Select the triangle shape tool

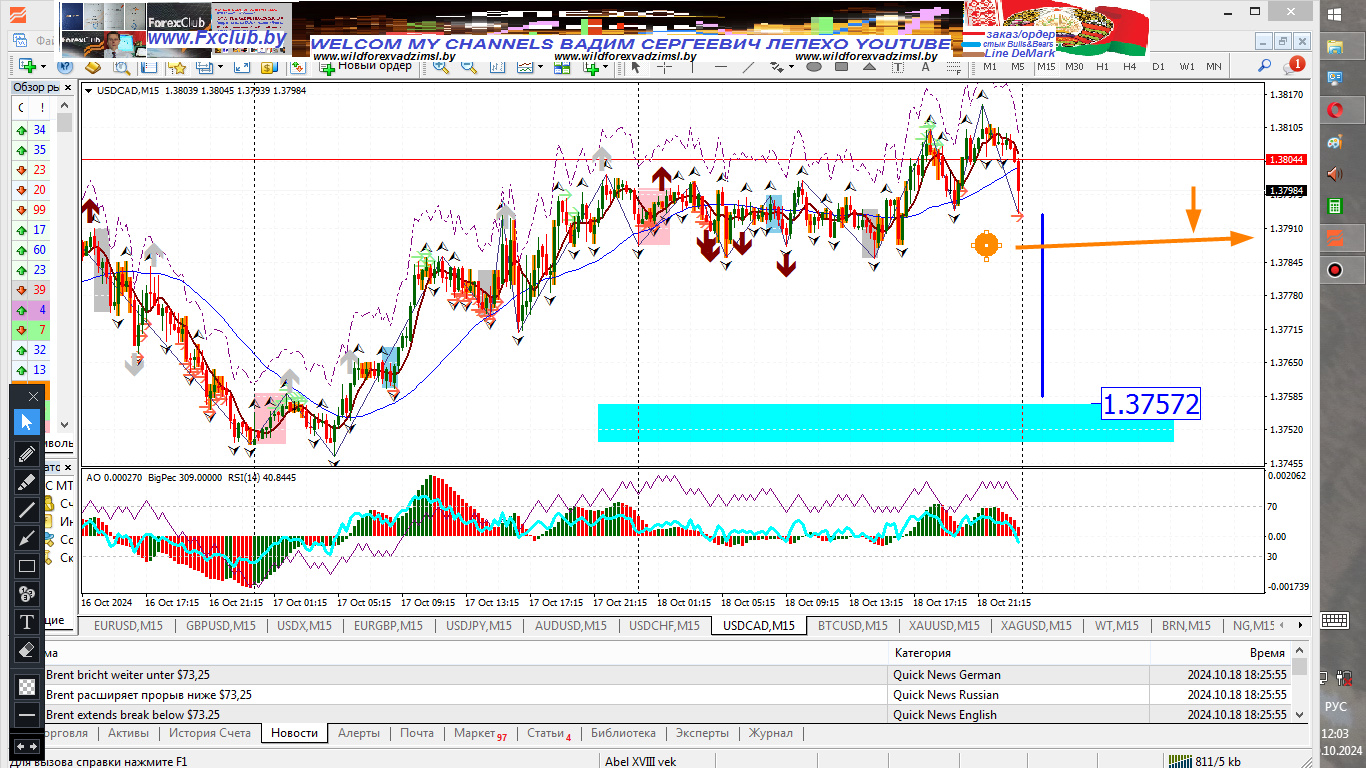869,67
